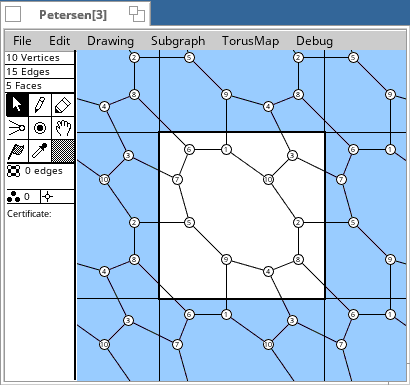Select the pencil drawing tool
410x385 pixels.
40,105
